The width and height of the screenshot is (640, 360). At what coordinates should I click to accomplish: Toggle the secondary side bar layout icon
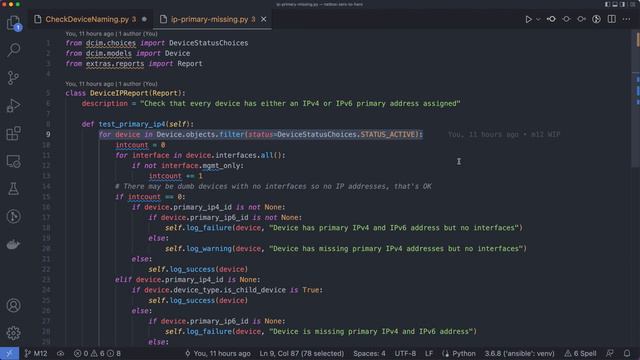(622, 4)
